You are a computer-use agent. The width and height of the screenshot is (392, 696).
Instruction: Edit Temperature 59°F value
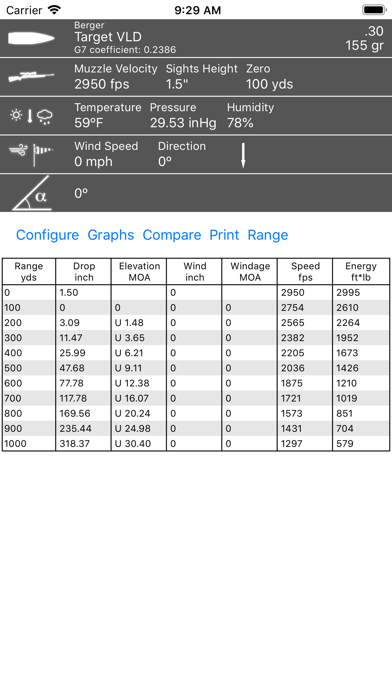coord(89,123)
